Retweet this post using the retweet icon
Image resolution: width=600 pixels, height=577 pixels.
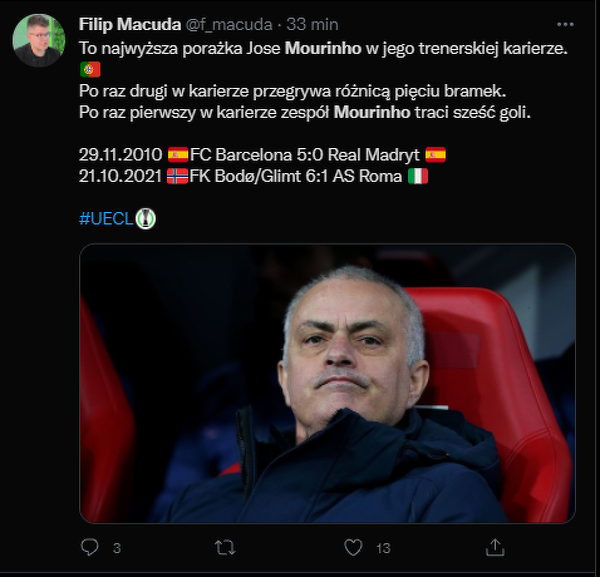(x=226, y=547)
